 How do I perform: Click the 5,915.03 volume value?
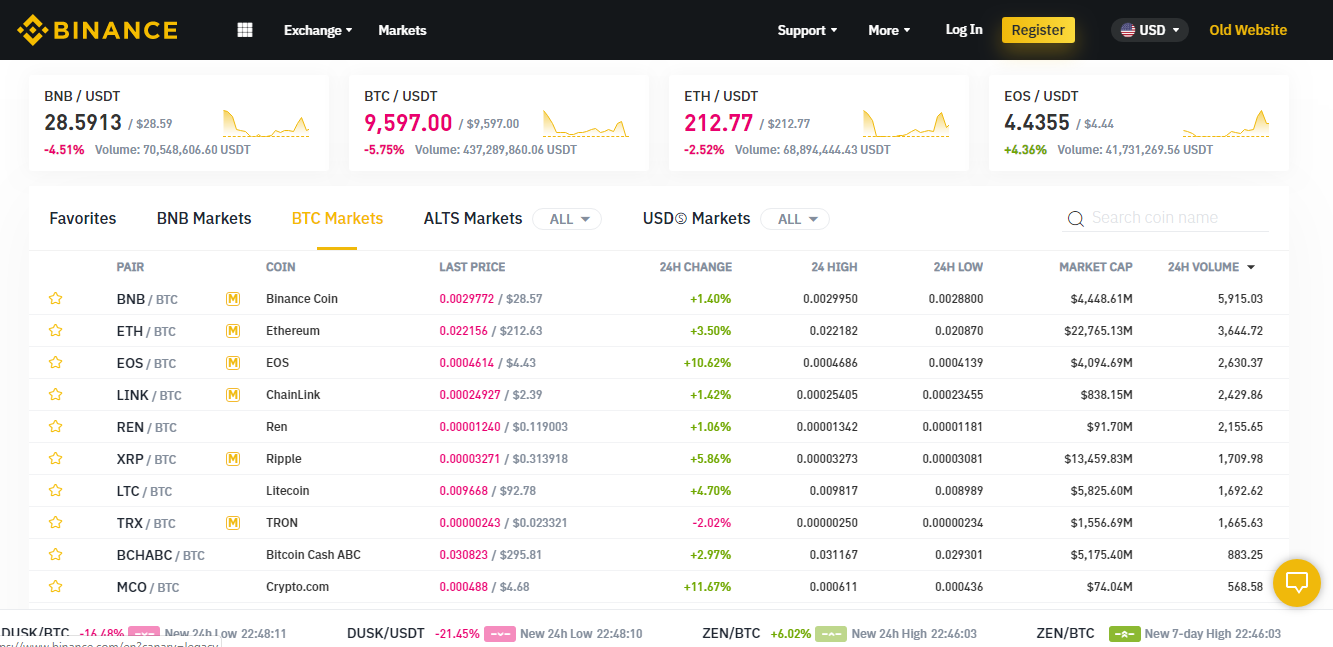coord(1240,299)
